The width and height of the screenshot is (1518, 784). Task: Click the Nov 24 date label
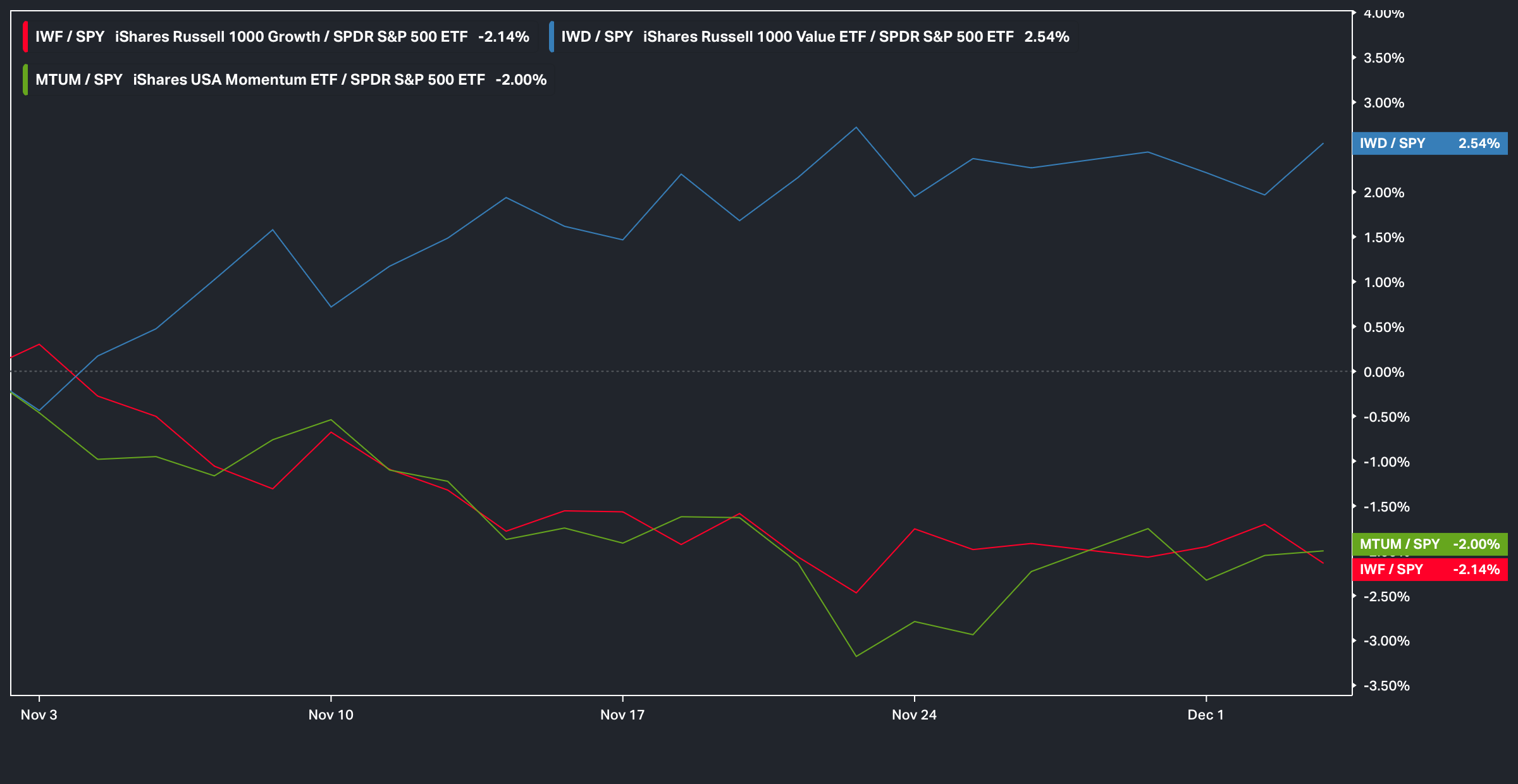tap(914, 715)
